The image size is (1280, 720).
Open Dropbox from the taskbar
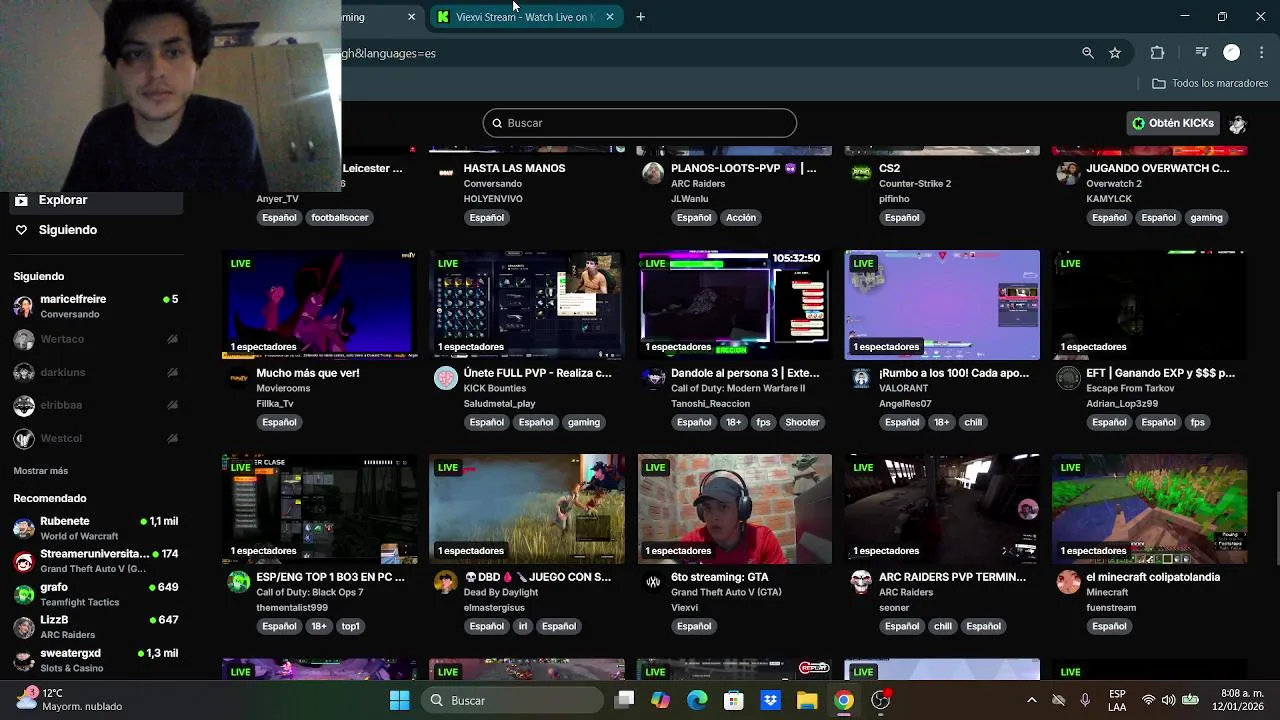click(x=770, y=700)
